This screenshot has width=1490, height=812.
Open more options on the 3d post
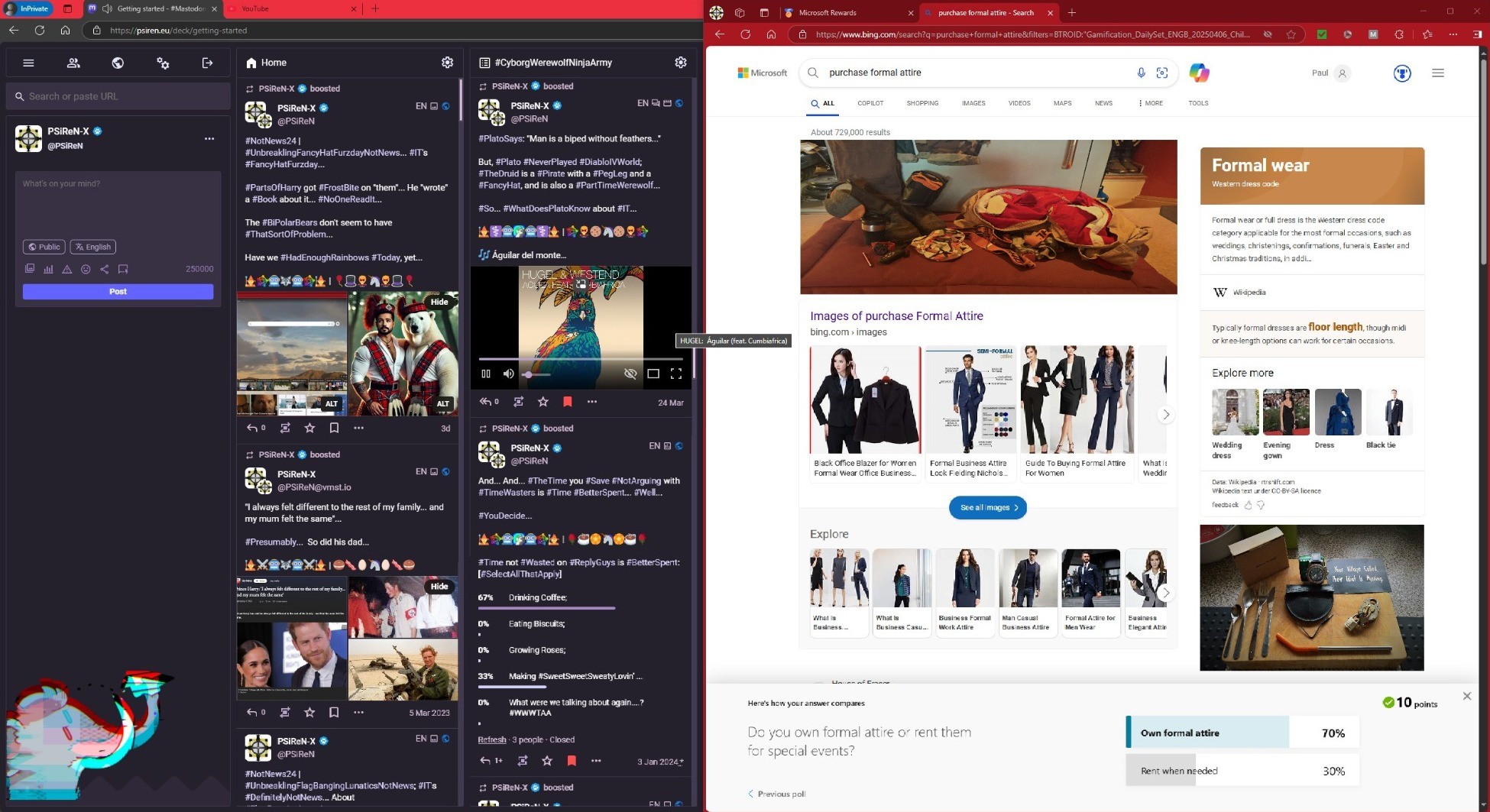[x=359, y=429]
